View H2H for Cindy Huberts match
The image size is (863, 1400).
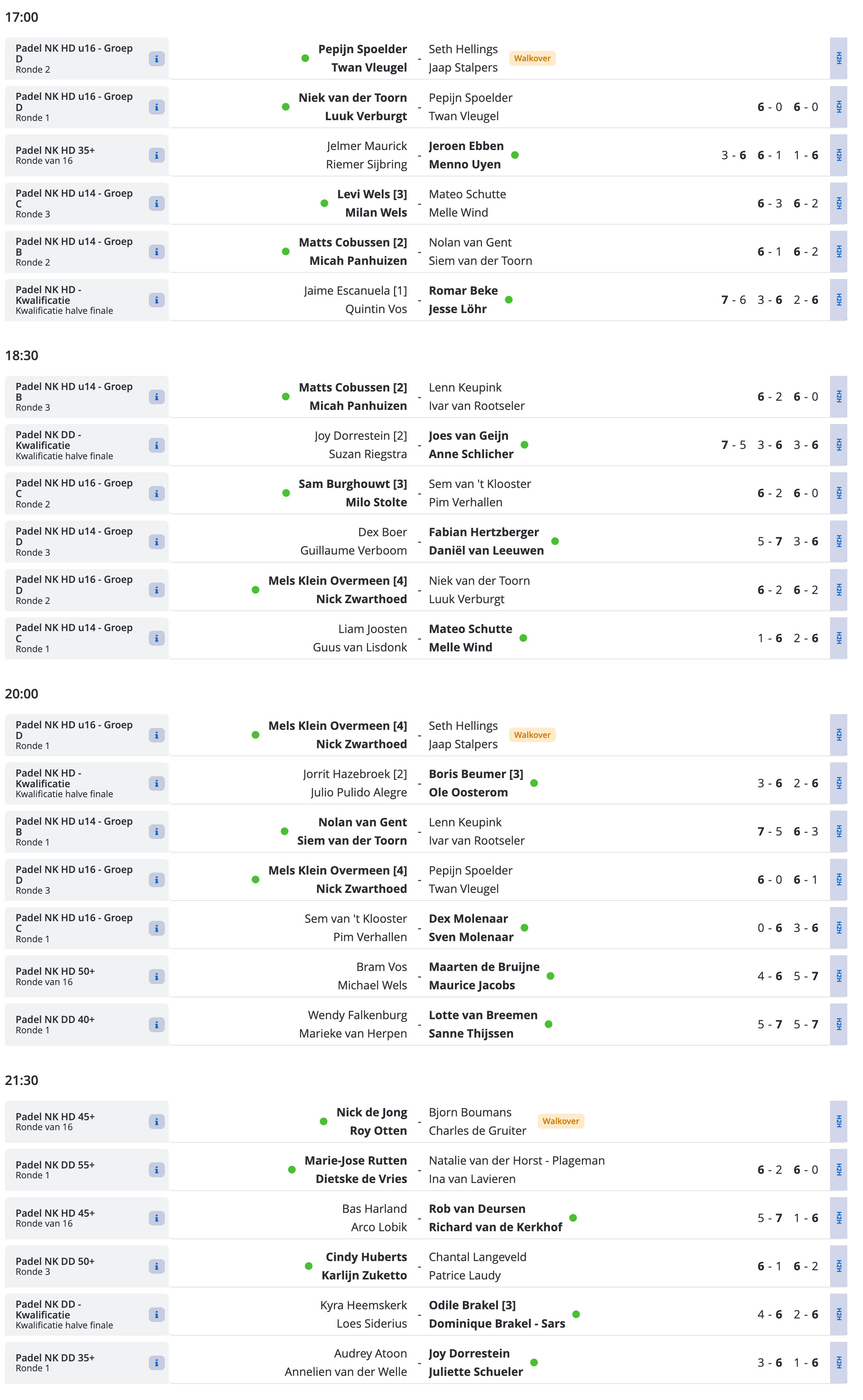pyautogui.click(x=839, y=1266)
